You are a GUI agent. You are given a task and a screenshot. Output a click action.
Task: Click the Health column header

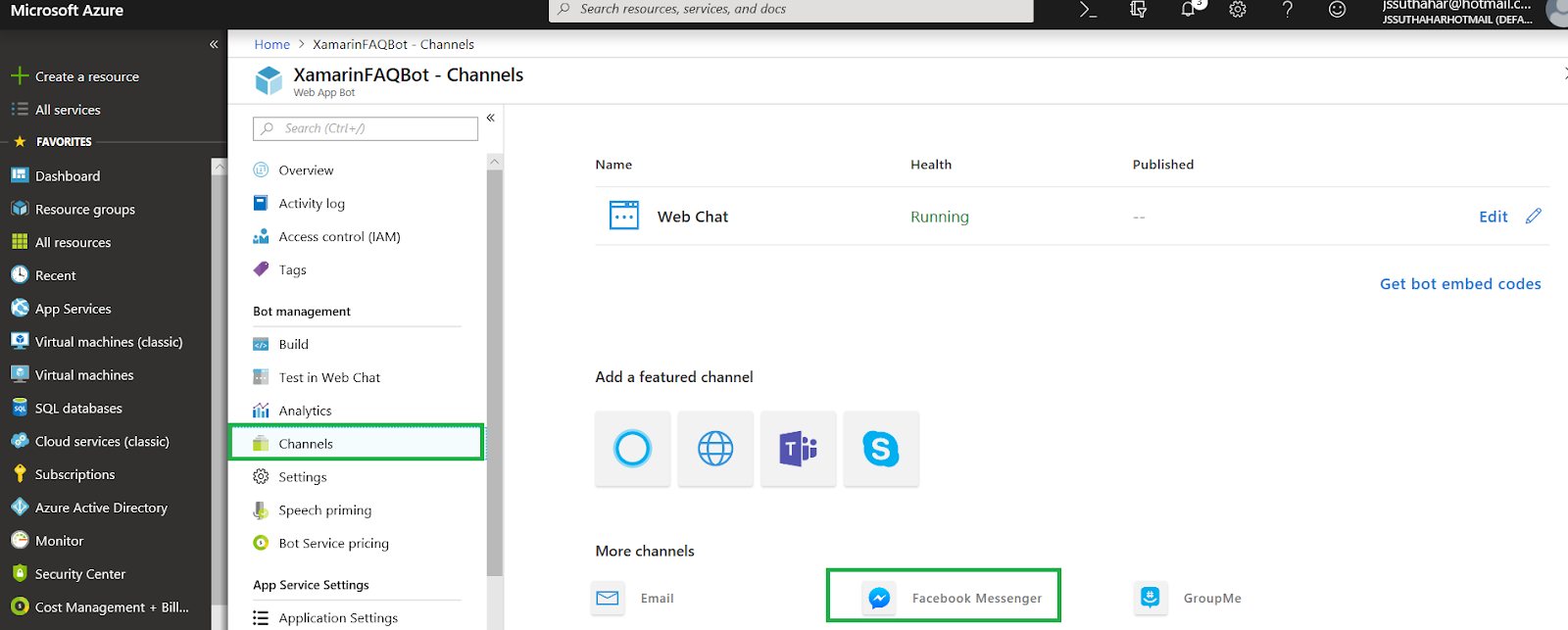pyautogui.click(x=931, y=165)
